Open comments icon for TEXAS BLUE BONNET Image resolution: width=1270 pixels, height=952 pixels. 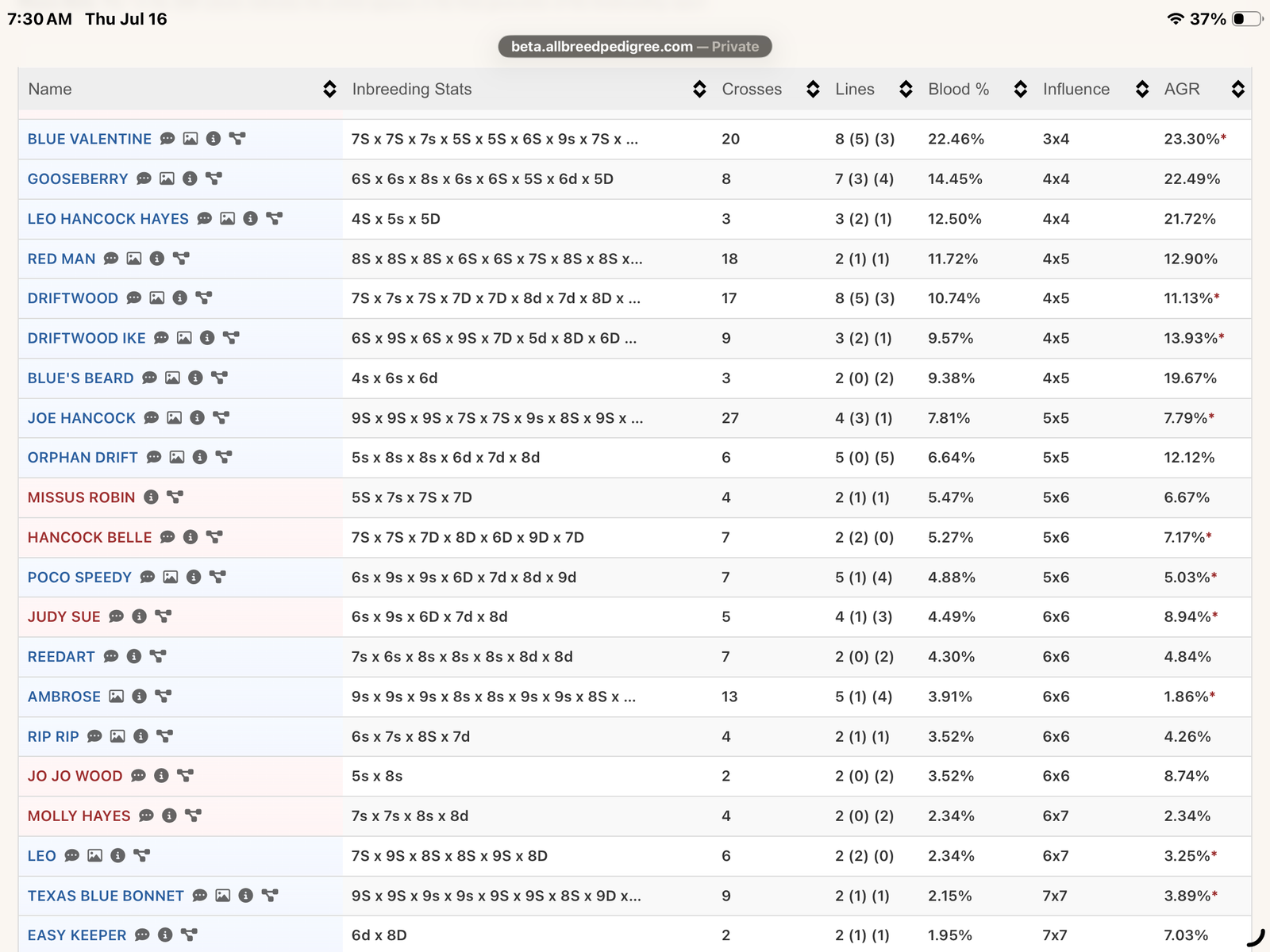[200, 896]
